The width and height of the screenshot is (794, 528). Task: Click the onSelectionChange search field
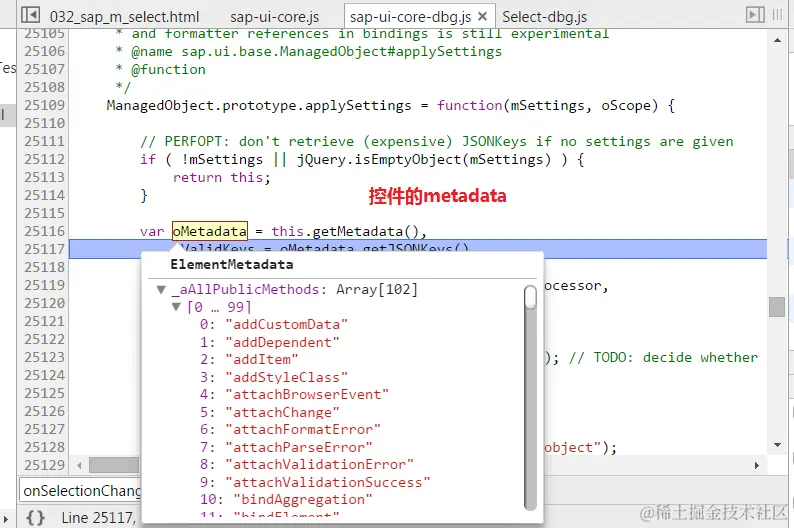tap(81, 491)
